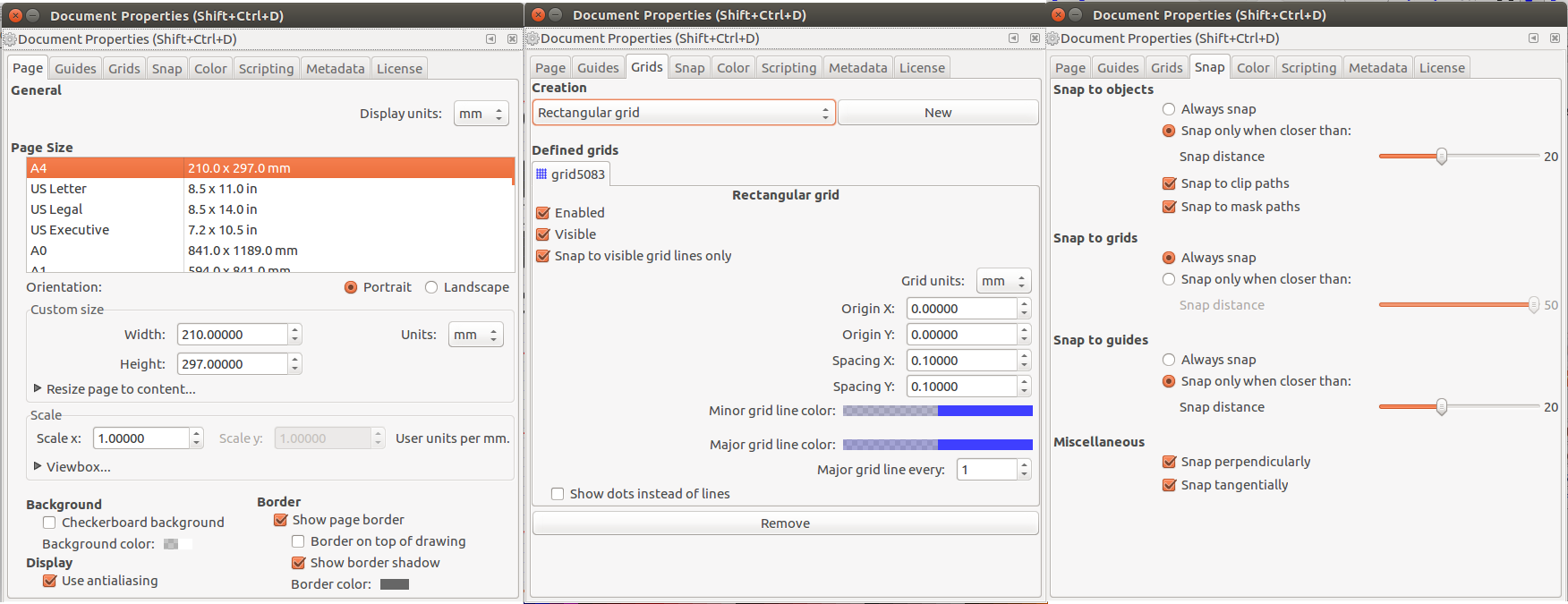Open the Display units dropdown
This screenshot has height=604, width=1568.
(x=481, y=114)
